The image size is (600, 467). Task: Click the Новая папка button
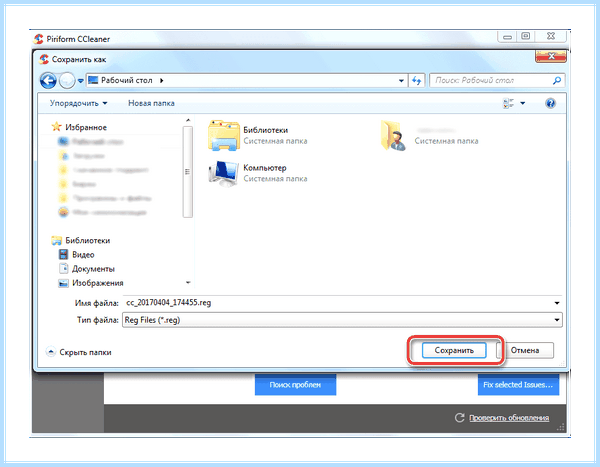[151, 103]
